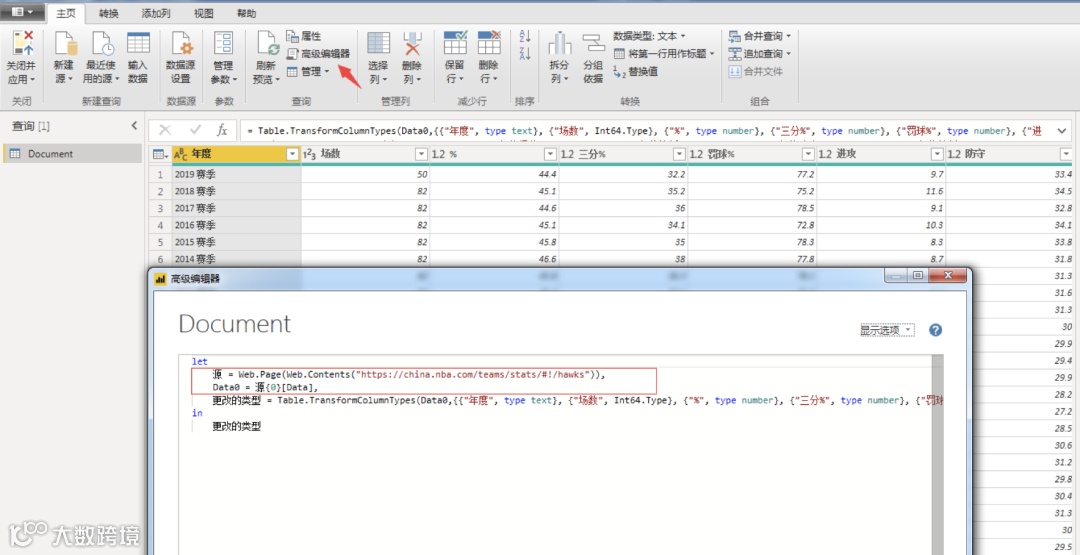Open 进攻 column filter dropdown
This screenshot has height=555, width=1080.
(937, 154)
